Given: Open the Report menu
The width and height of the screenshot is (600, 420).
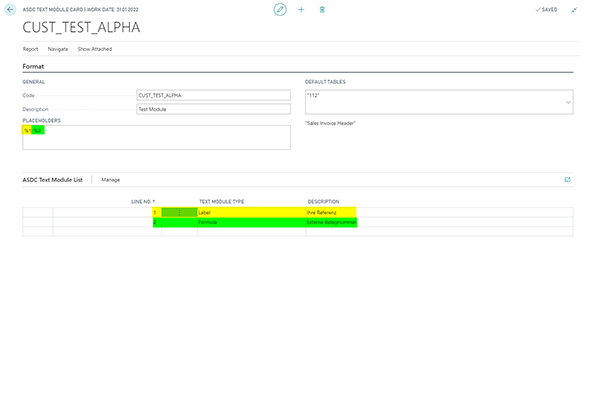Looking at the screenshot, I should 31,48.
